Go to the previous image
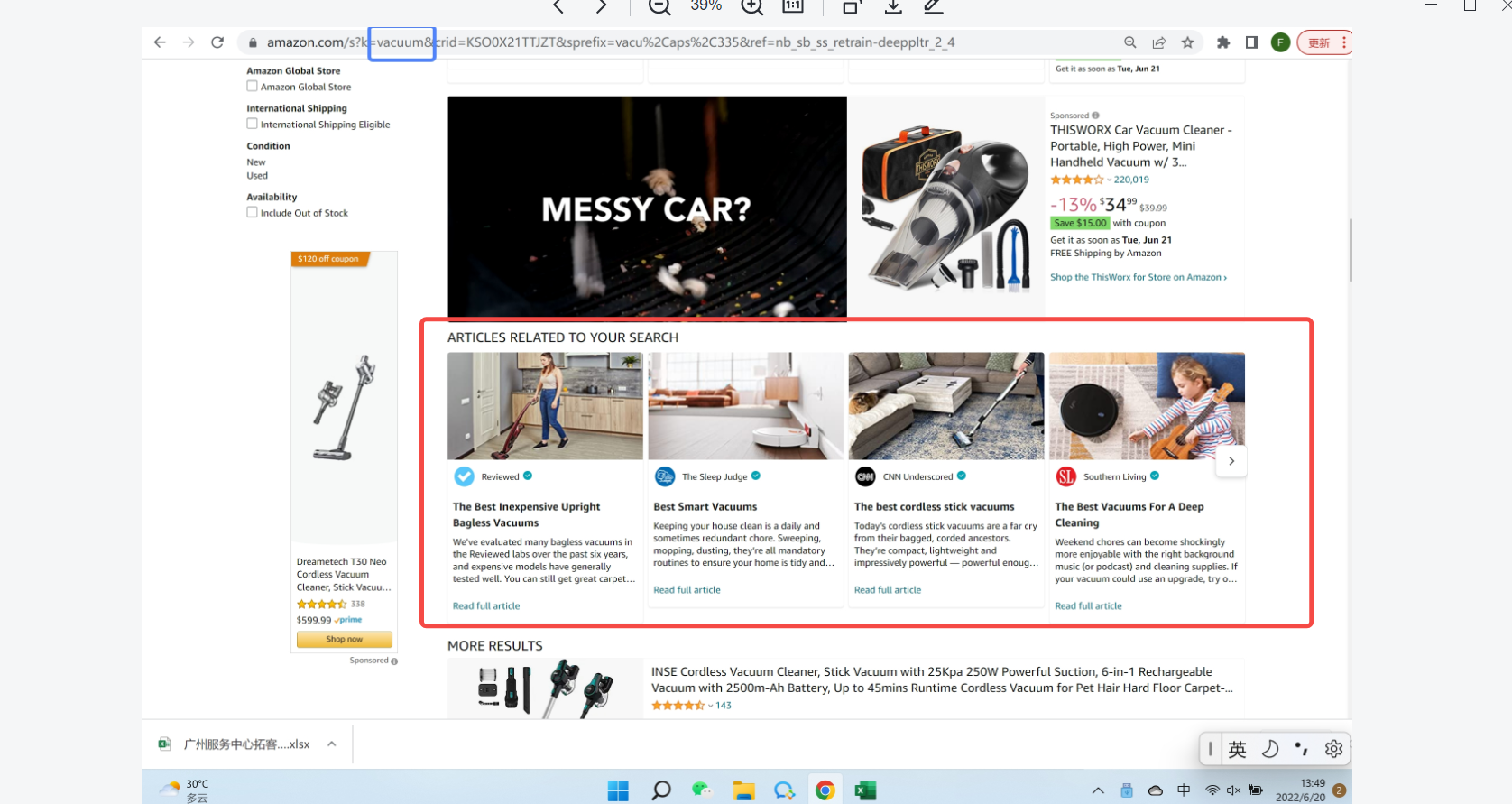The image size is (1512, 804). point(558,6)
